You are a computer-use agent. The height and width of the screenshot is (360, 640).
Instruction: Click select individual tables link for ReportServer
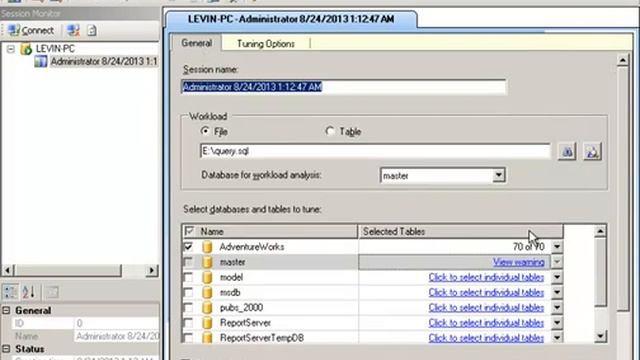click(486, 322)
